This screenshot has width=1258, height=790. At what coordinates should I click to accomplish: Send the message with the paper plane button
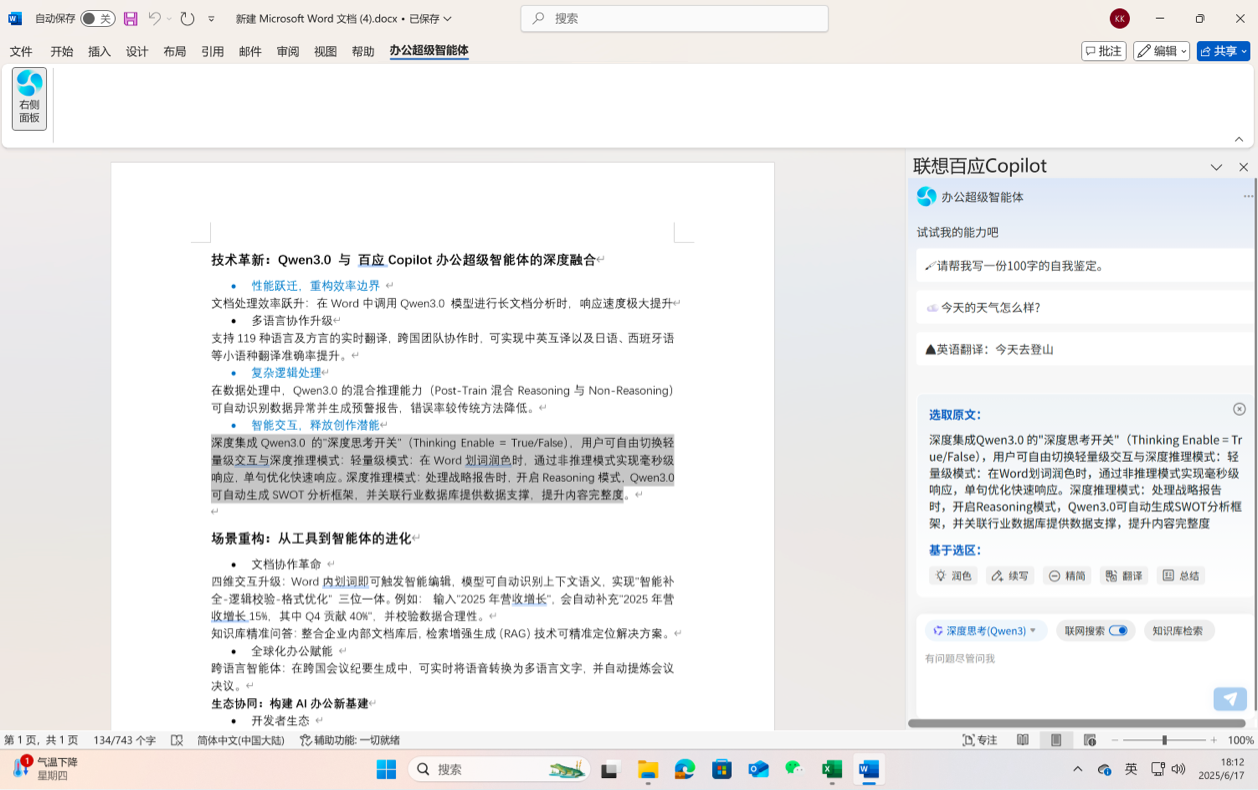pos(1230,699)
